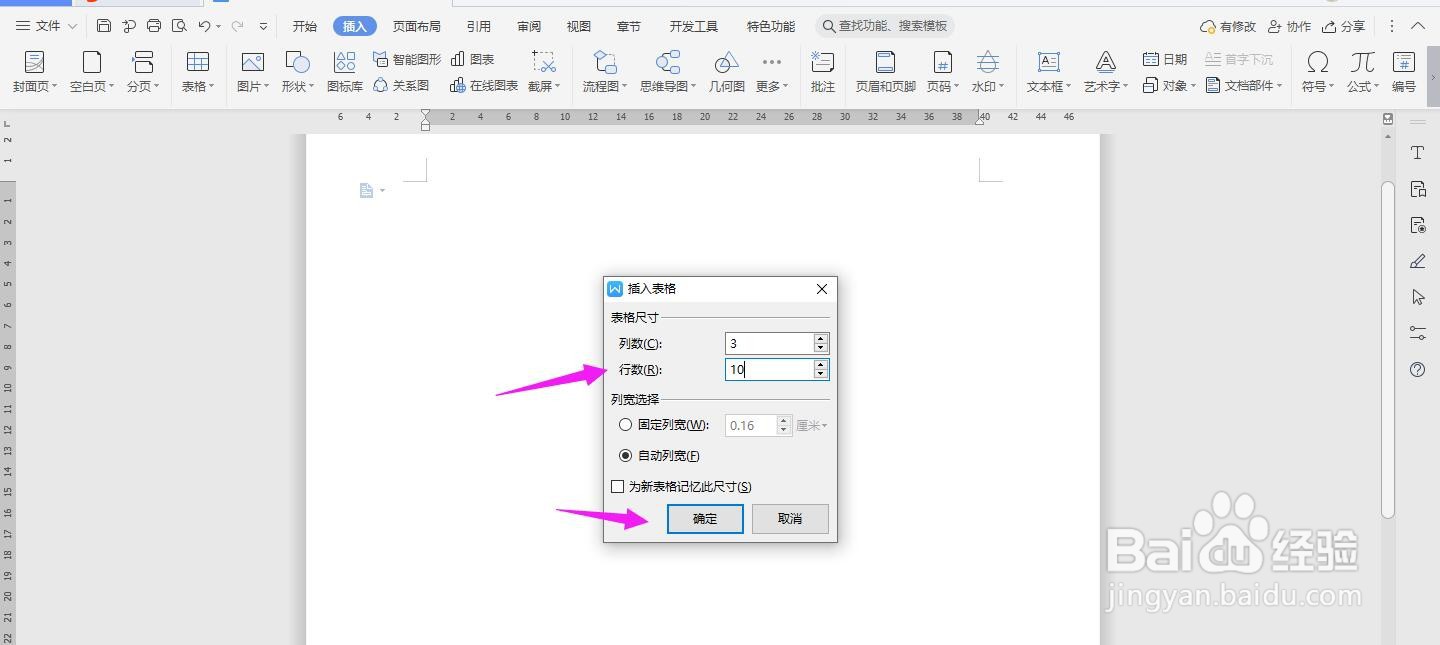Insert a cover page with 封面页

[35, 72]
